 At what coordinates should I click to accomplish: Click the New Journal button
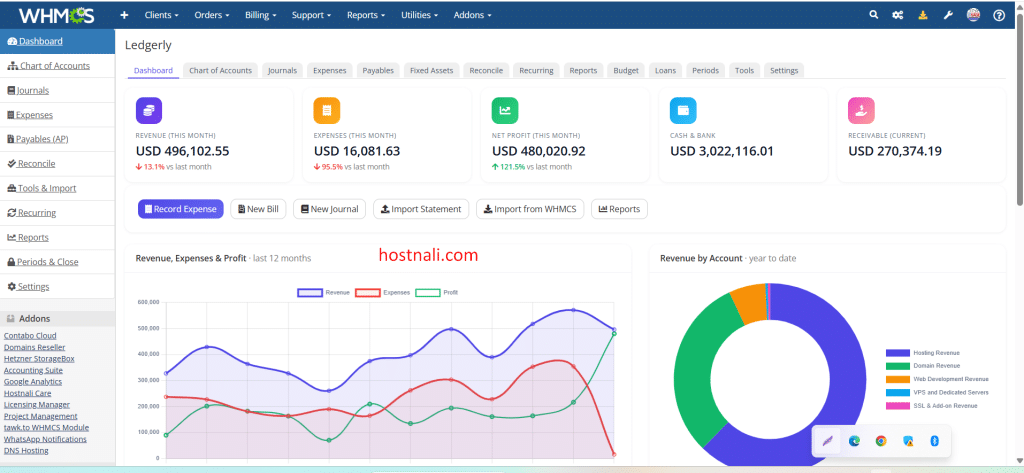[330, 209]
